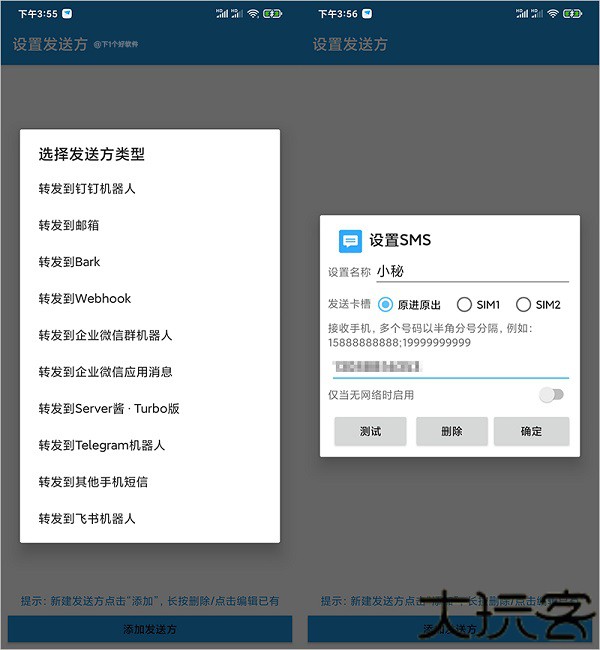Click the 测试 button

(x=370, y=432)
